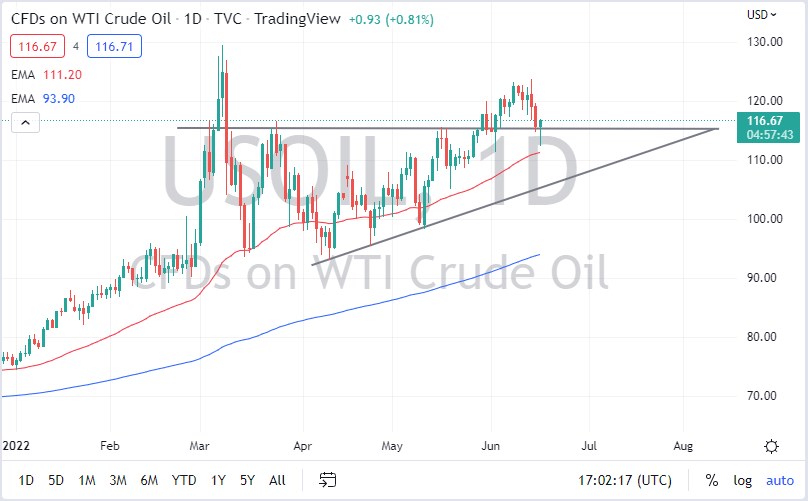Select the 1D time range
This screenshot has height=501, width=808.
click(27, 480)
